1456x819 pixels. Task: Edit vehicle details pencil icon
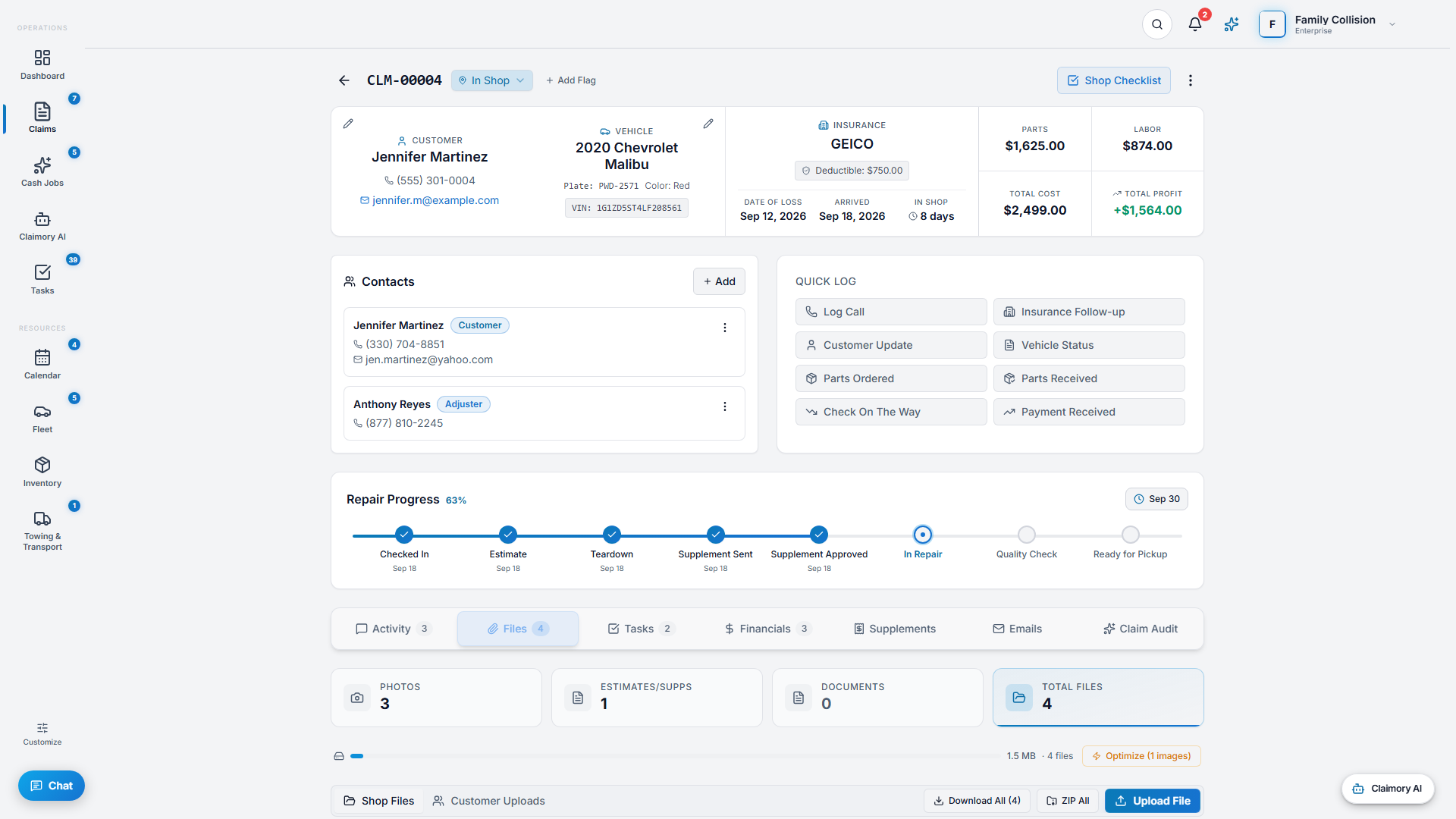coord(708,124)
